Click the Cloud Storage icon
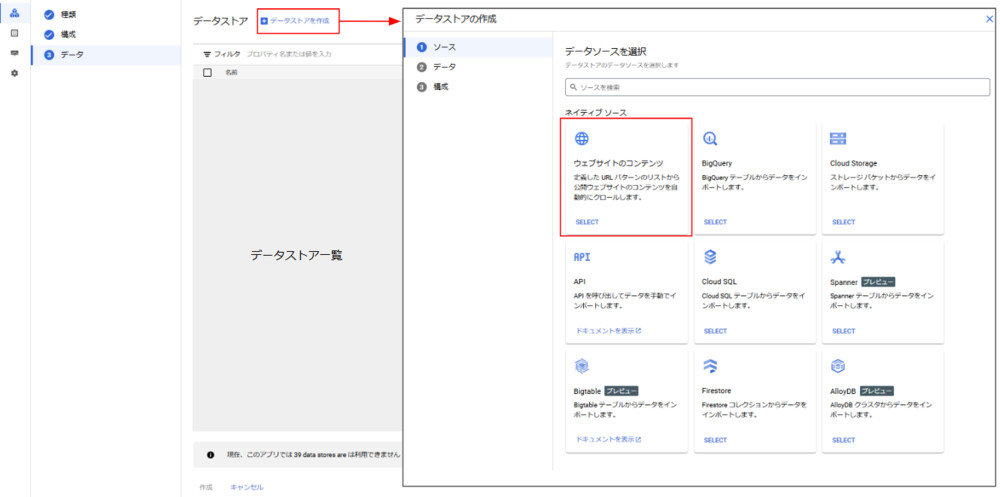 click(838, 138)
